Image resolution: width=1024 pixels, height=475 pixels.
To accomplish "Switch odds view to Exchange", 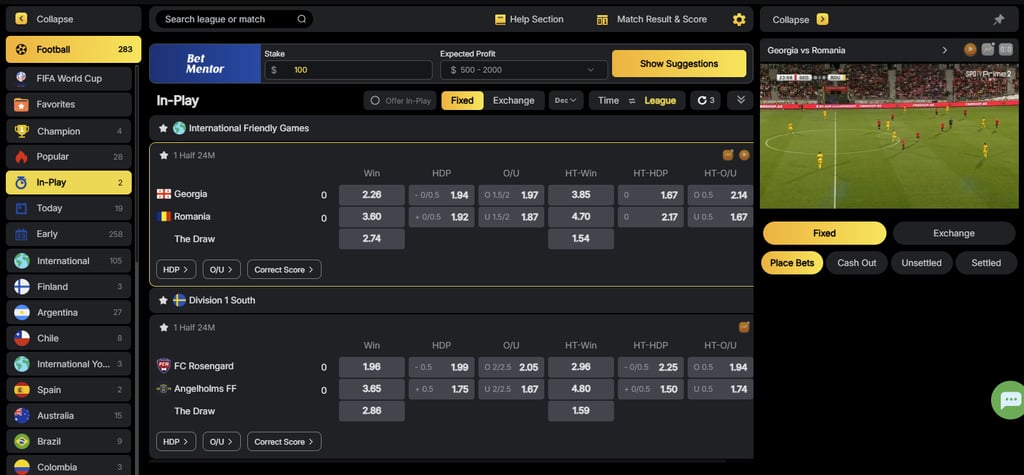I will click(x=513, y=101).
